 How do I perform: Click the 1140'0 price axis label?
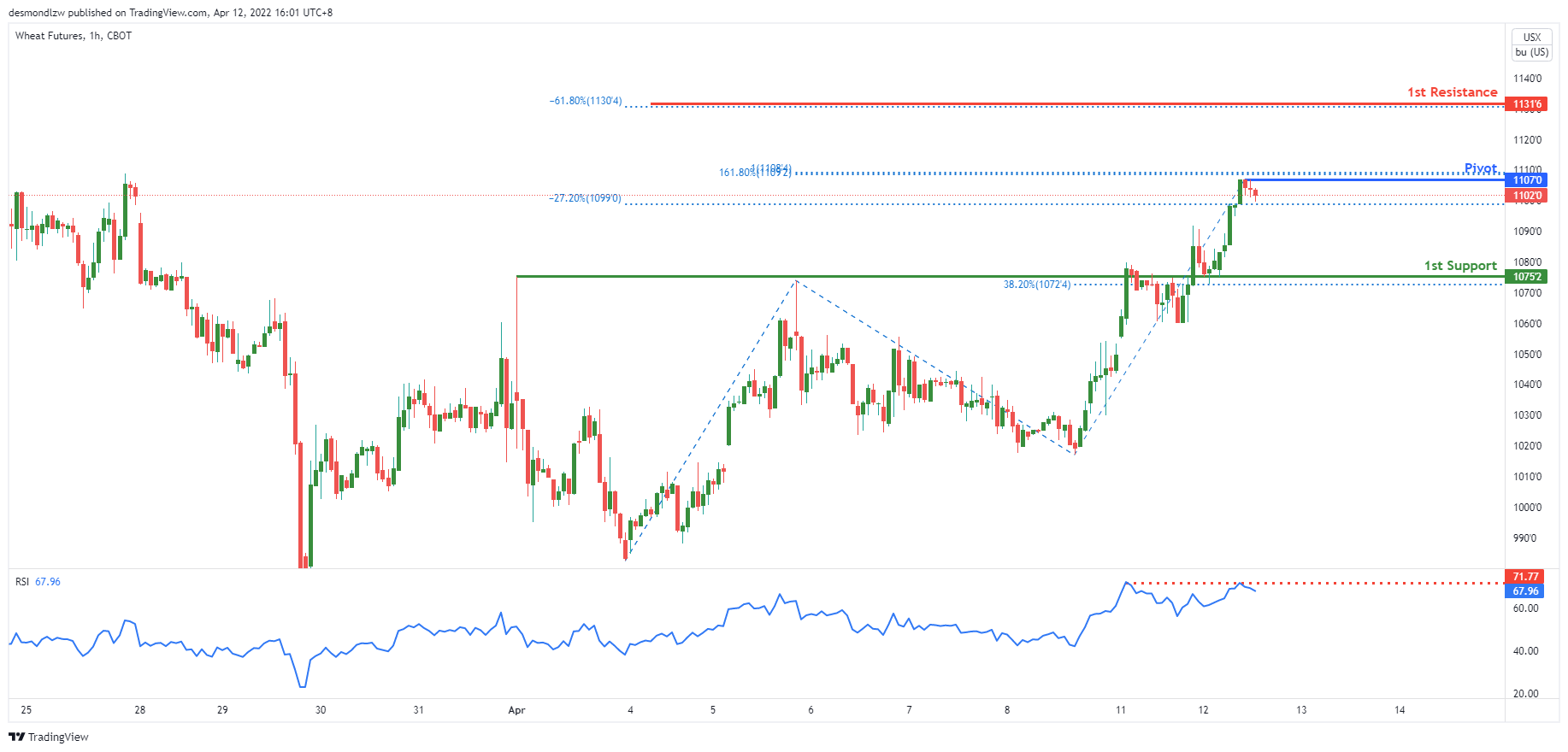(x=1527, y=79)
